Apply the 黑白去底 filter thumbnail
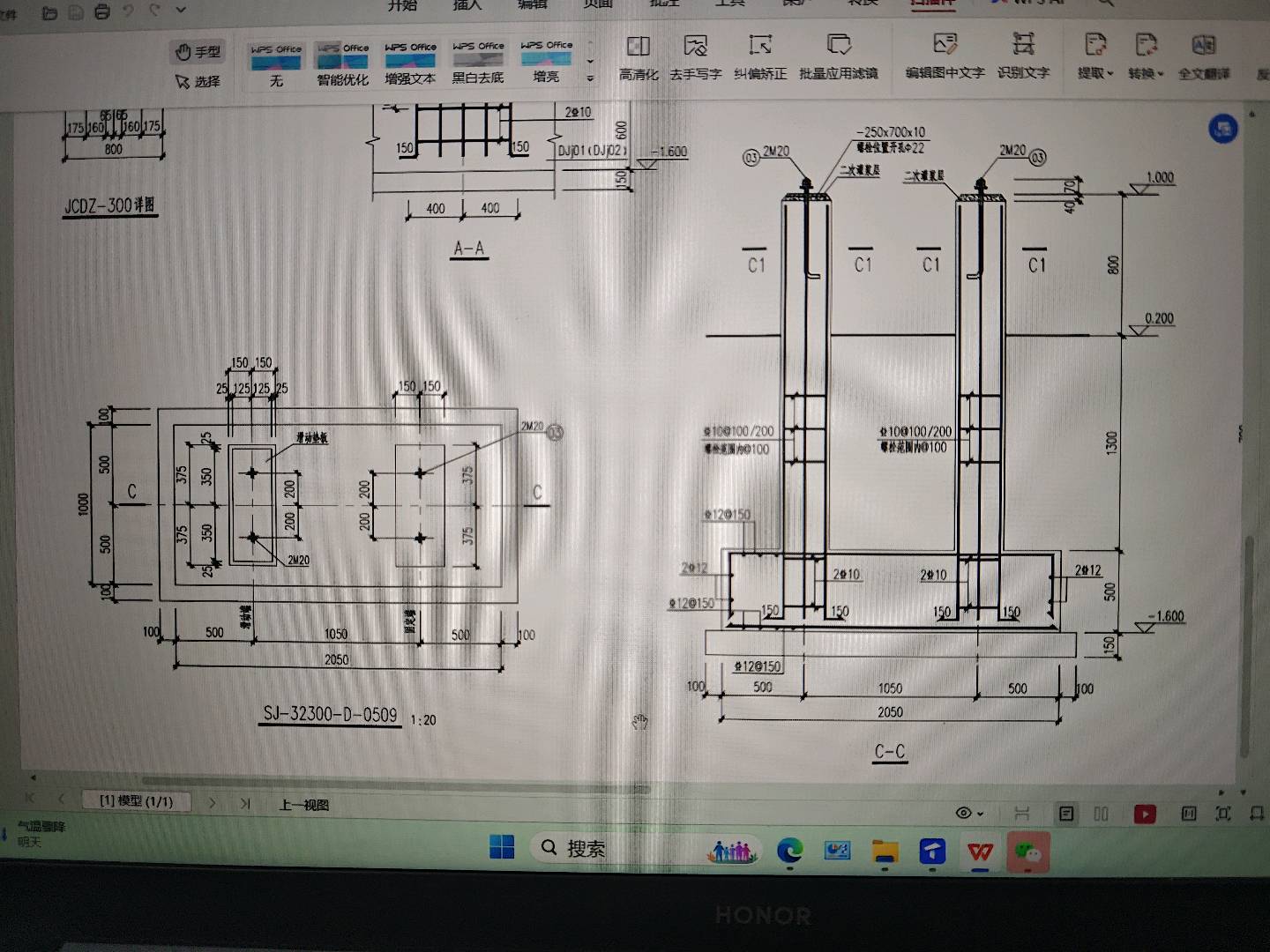 click(478, 62)
